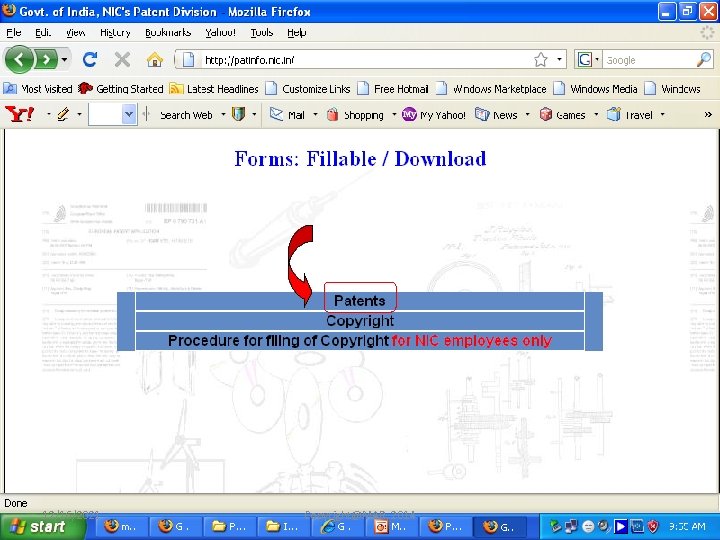Open Yahoo News toolbar button
The height and width of the screenshot is (540, 720).
496,115
